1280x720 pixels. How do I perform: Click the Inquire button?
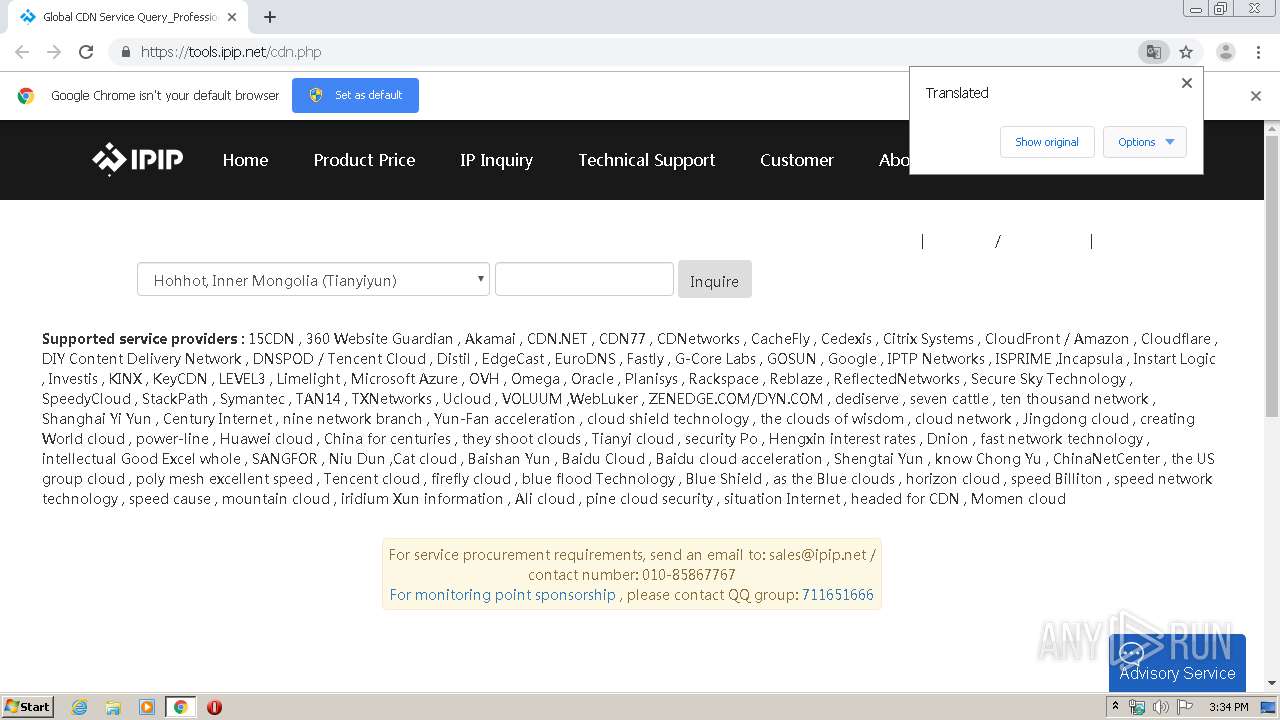tap(714, 280)
